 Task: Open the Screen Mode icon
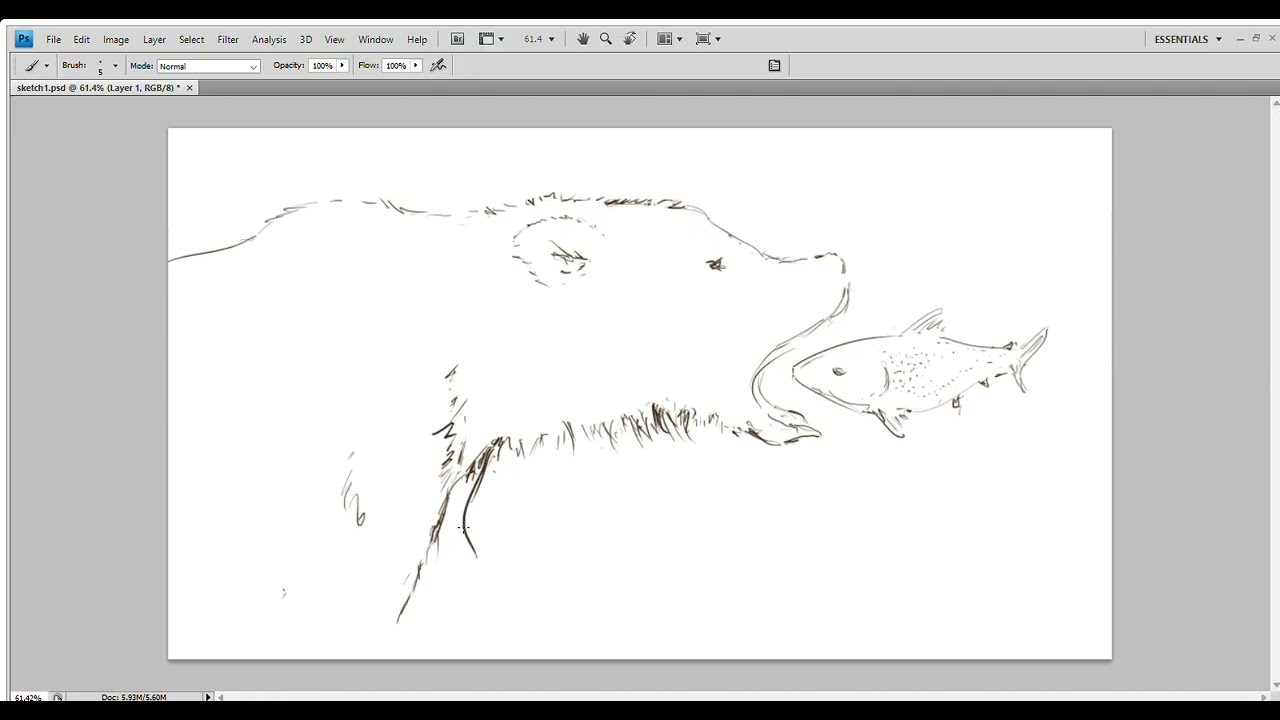point(703,39)
